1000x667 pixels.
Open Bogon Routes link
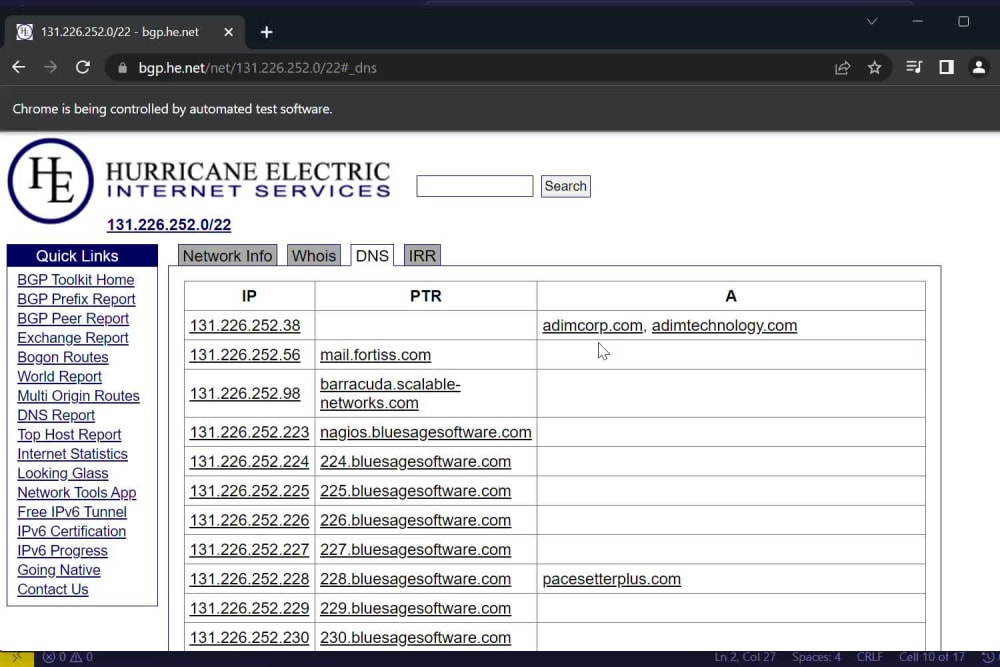pos(62,357)
